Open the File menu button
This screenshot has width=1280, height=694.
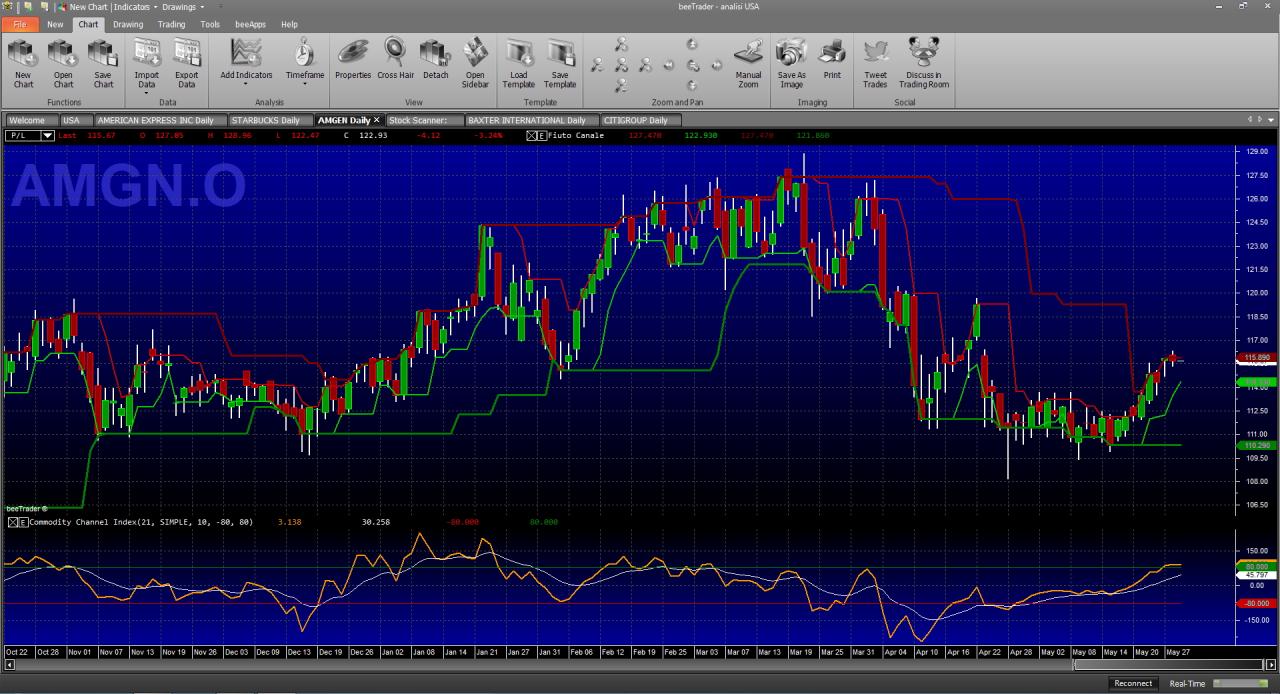pos(20,24)
